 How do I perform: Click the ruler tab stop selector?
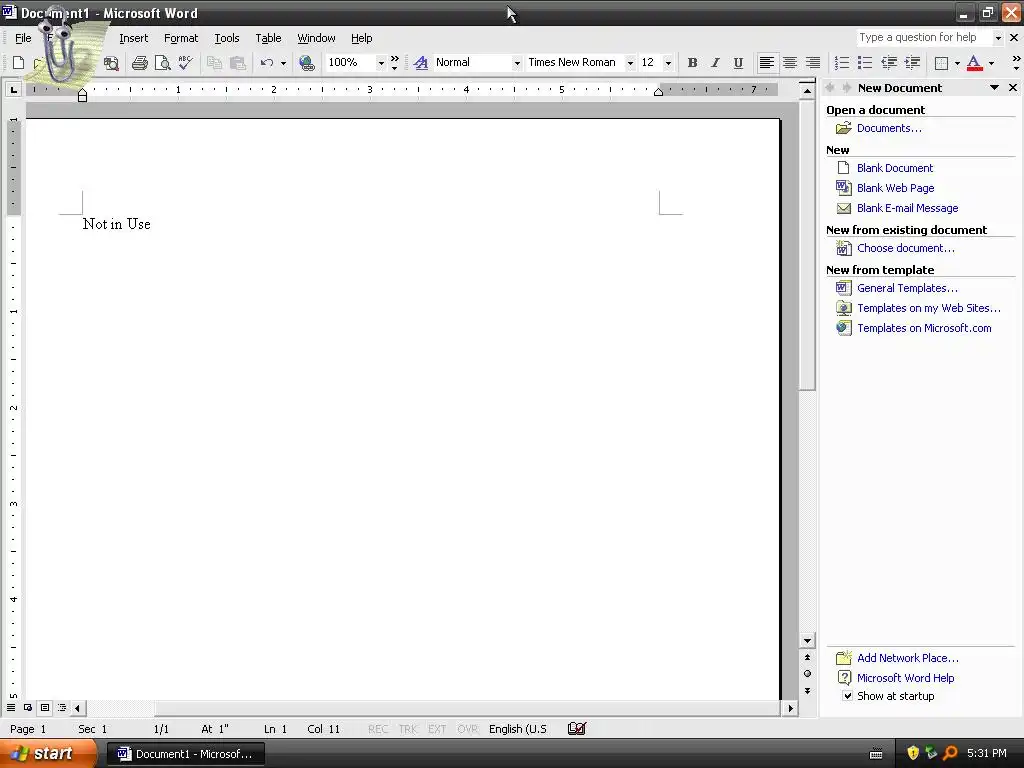(13, 89)
